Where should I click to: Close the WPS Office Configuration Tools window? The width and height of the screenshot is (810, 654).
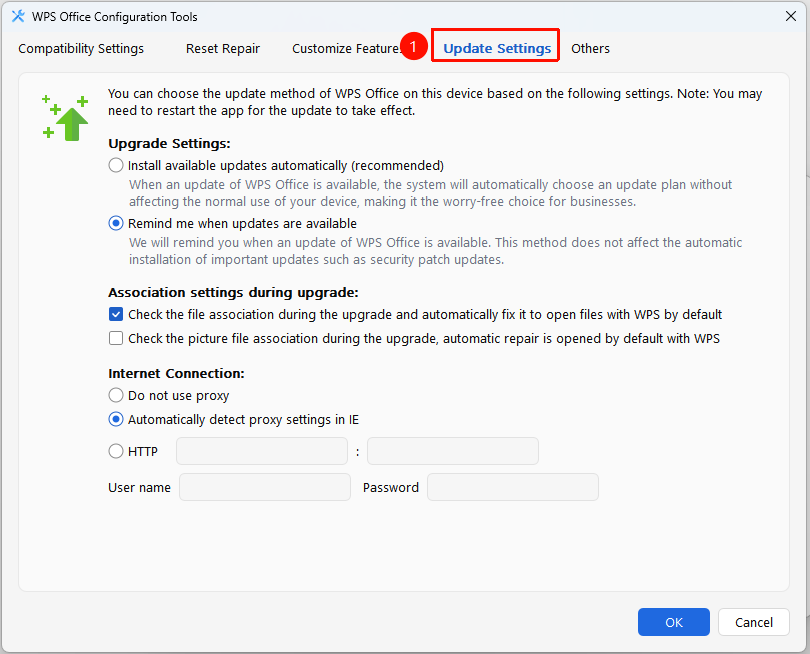pos(790,17)
